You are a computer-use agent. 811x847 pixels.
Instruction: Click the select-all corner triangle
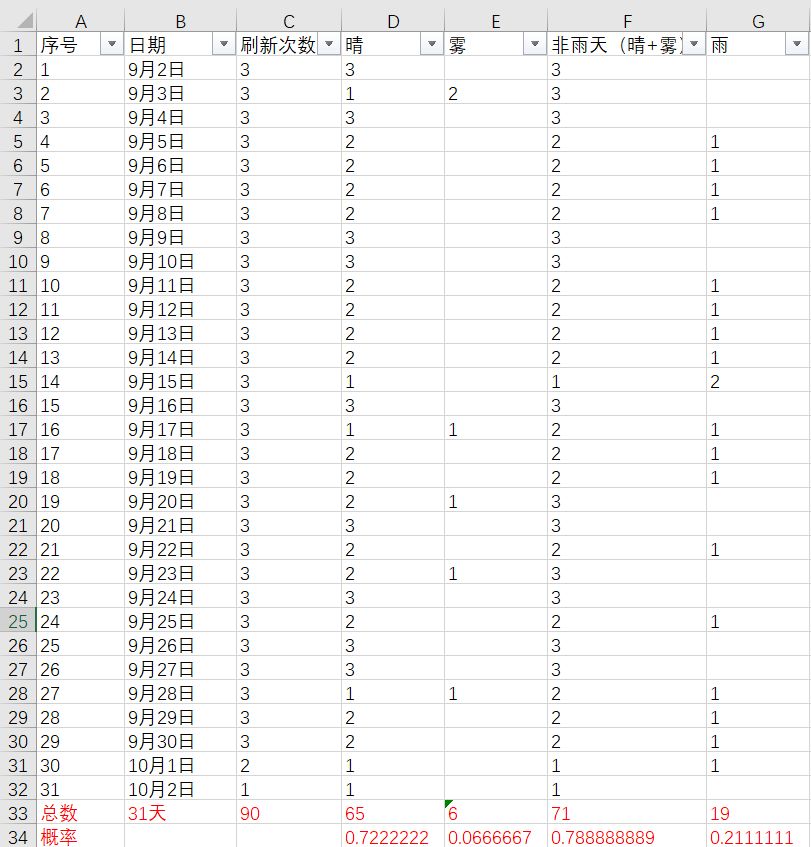[25, 22]
